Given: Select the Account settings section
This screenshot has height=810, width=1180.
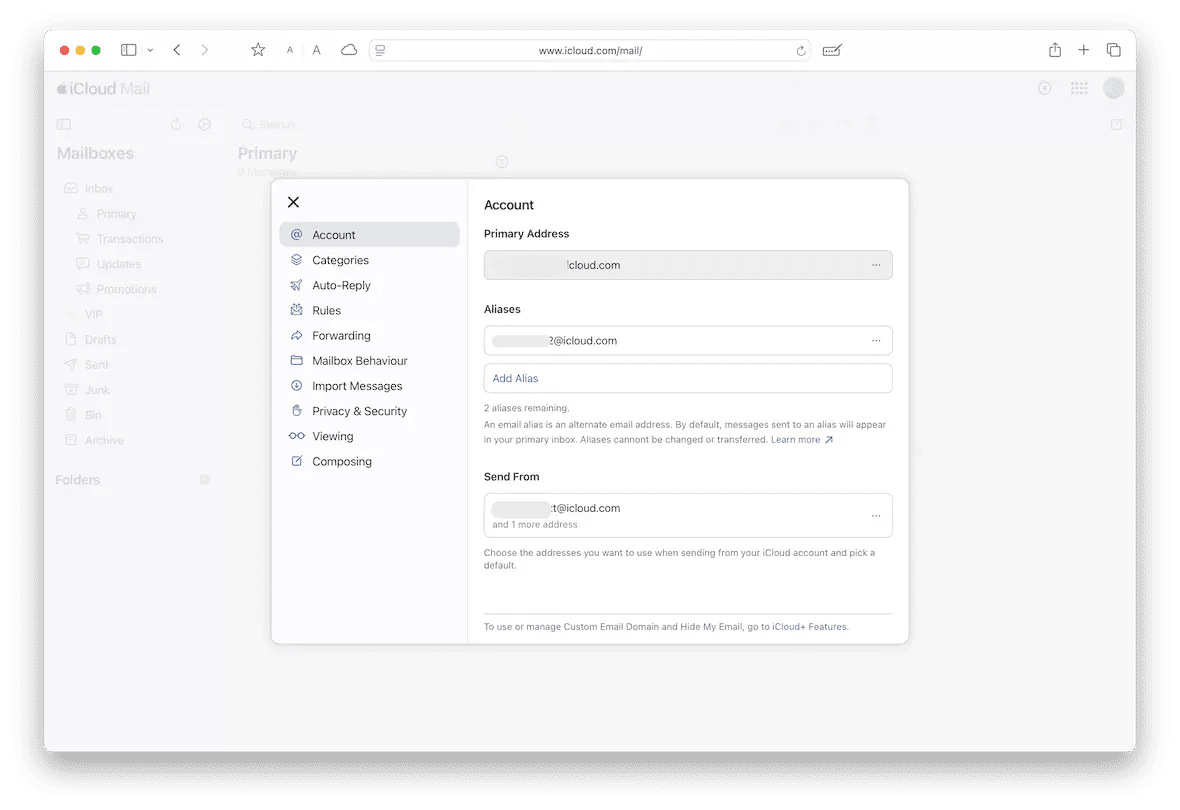Looking at the screenshot, I should (x=370, y=235).
